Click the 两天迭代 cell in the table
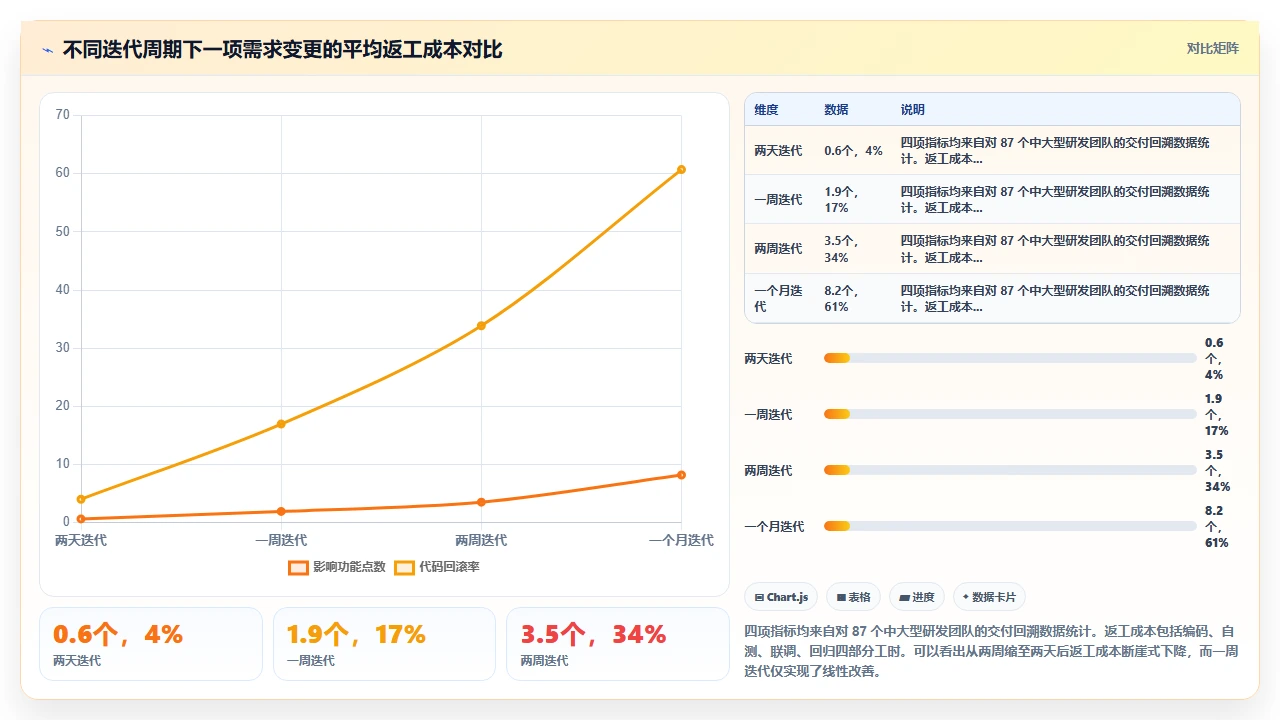The height and width of the screenshot is (720, 1280). [778, 150]
